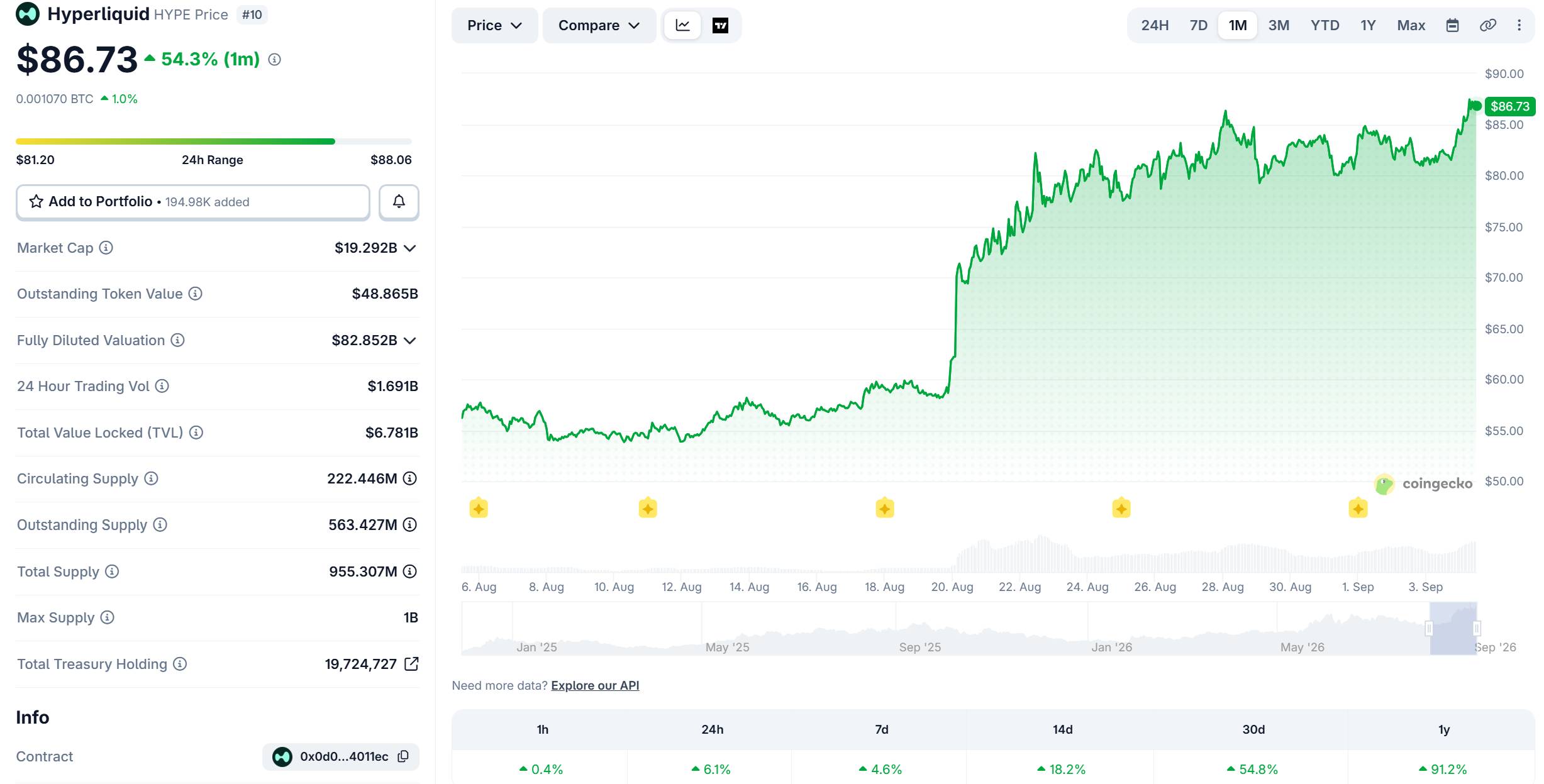Click the selected navigator range window
This screenshot has width=1544, height=784.
pos(1453,628)
